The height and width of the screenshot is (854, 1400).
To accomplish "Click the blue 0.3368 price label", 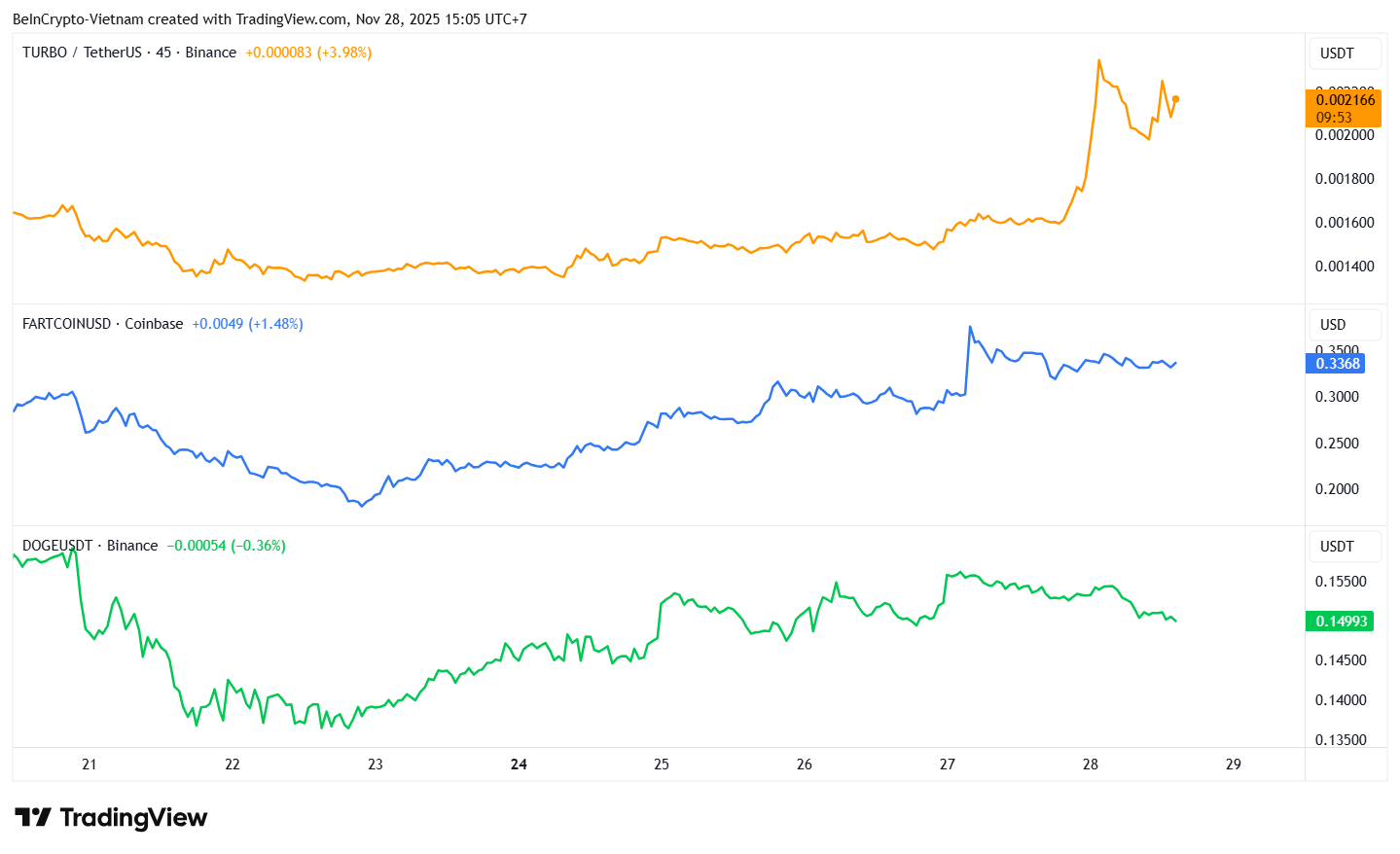I will [1338, 364].
